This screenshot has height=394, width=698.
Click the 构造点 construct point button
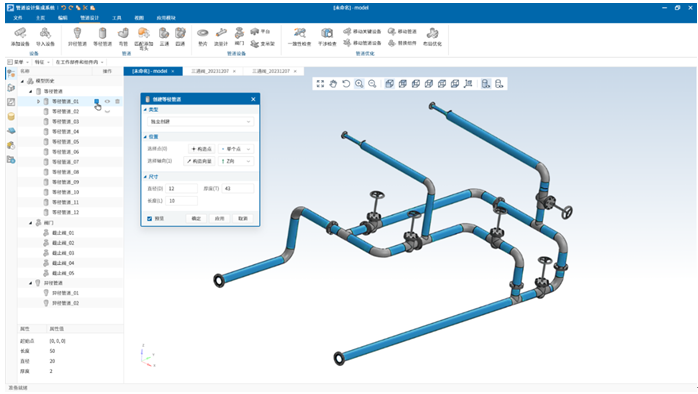click(x=202, y=149)
